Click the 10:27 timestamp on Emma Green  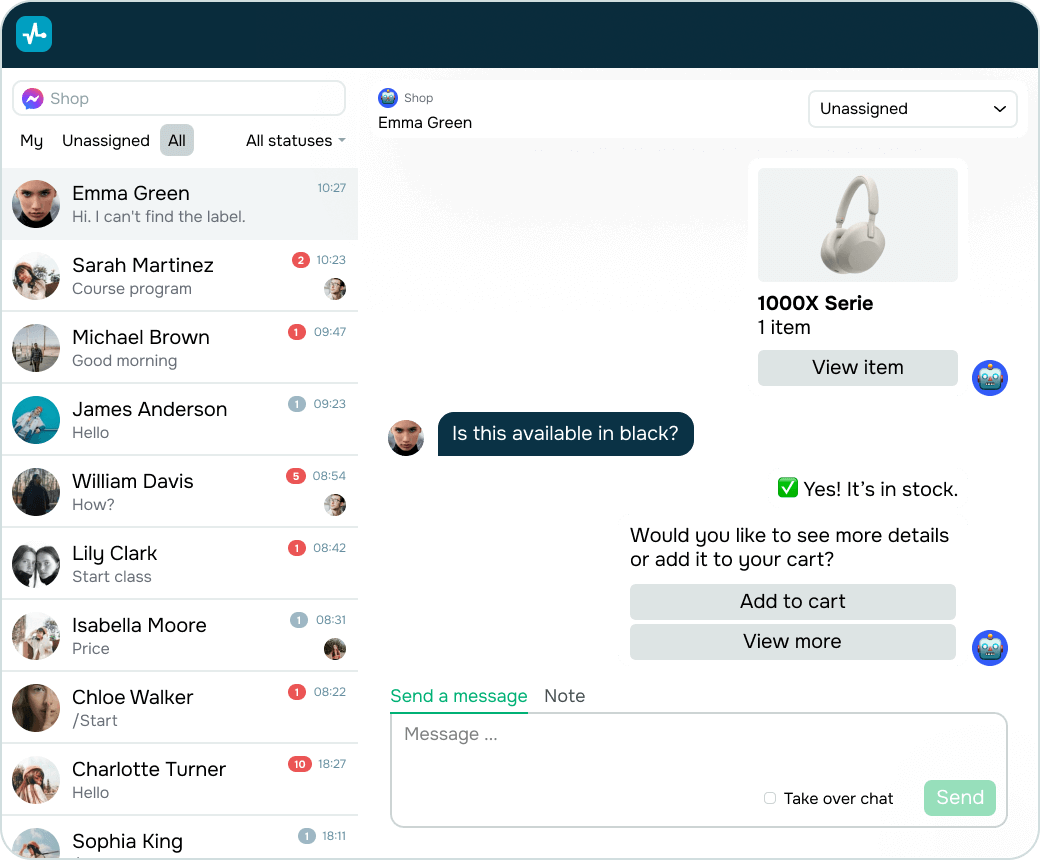(332, 188)
